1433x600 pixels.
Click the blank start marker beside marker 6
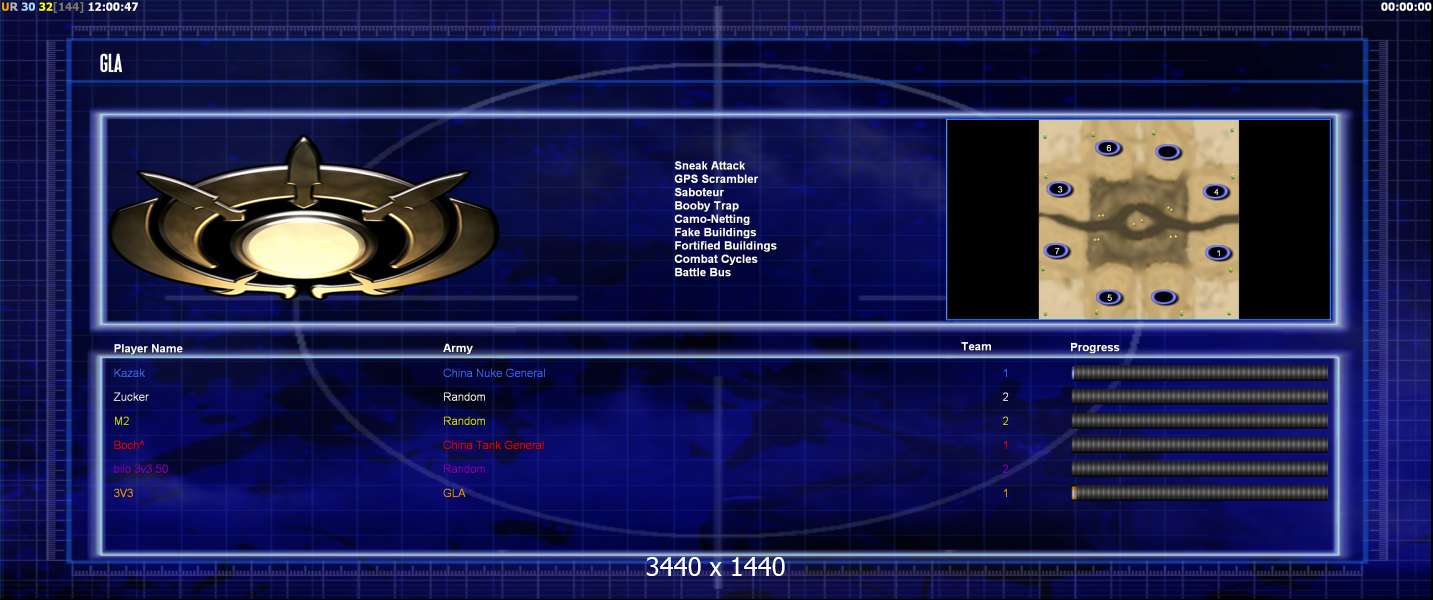pyautogui.click(x=1167, y=152)
